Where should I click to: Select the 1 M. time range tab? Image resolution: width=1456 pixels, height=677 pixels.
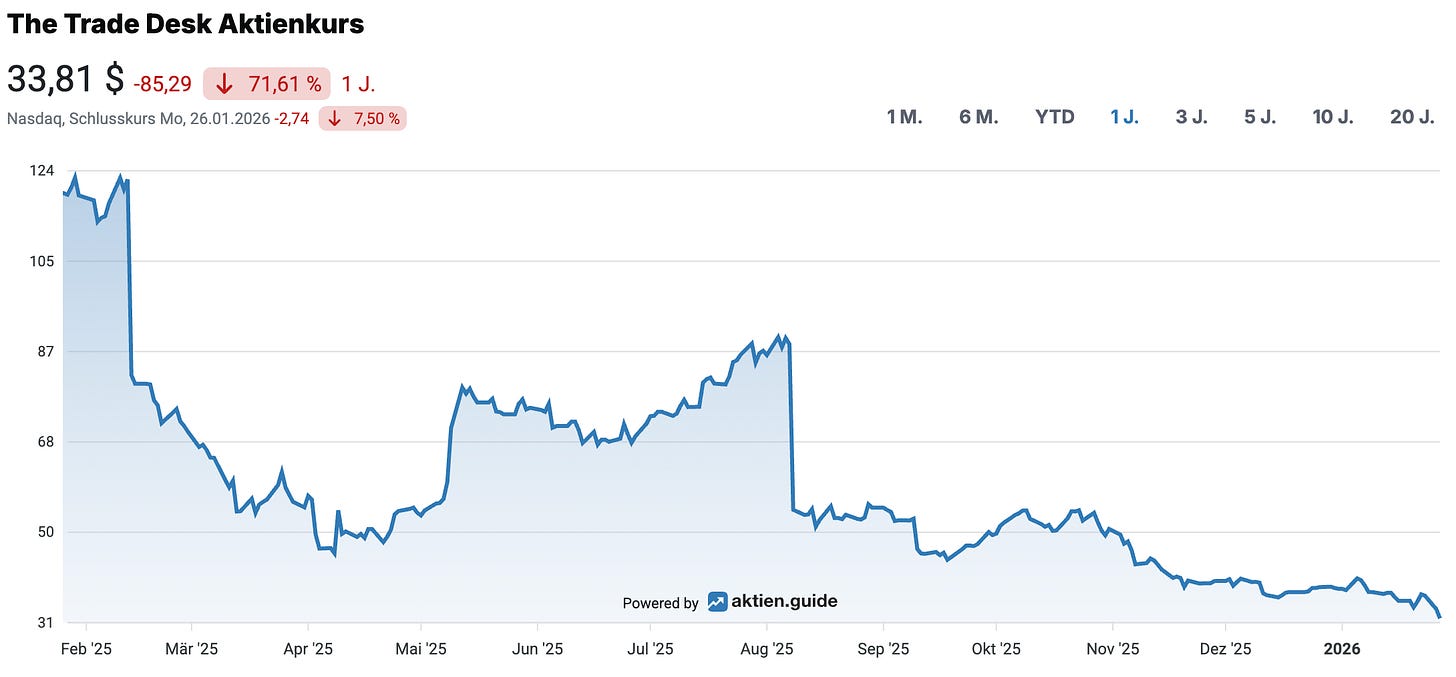(x=904, y=117)
